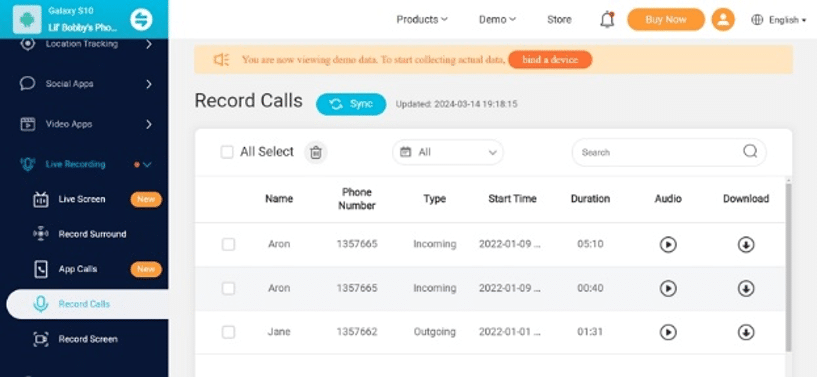Image resolution: width=818 pixels, height=377 pixels.
Task: Expand Video Apps chevron
Action: click(149, 124)
